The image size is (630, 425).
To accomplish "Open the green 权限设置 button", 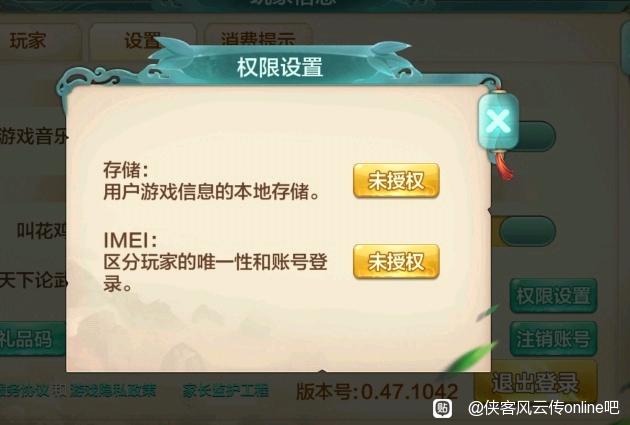I will tap(553, 296).
